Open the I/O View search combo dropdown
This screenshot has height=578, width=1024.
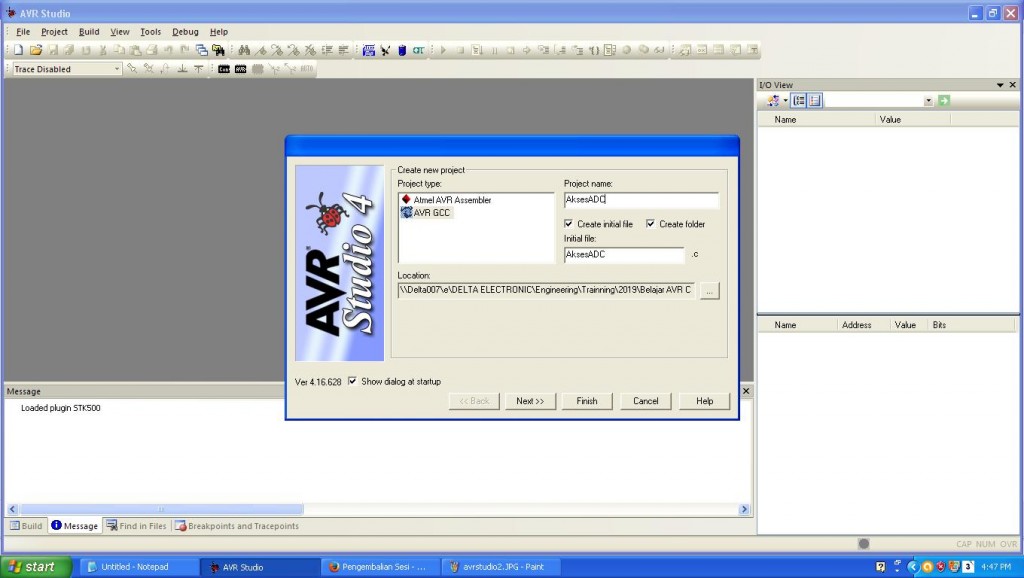click(928, 101)
